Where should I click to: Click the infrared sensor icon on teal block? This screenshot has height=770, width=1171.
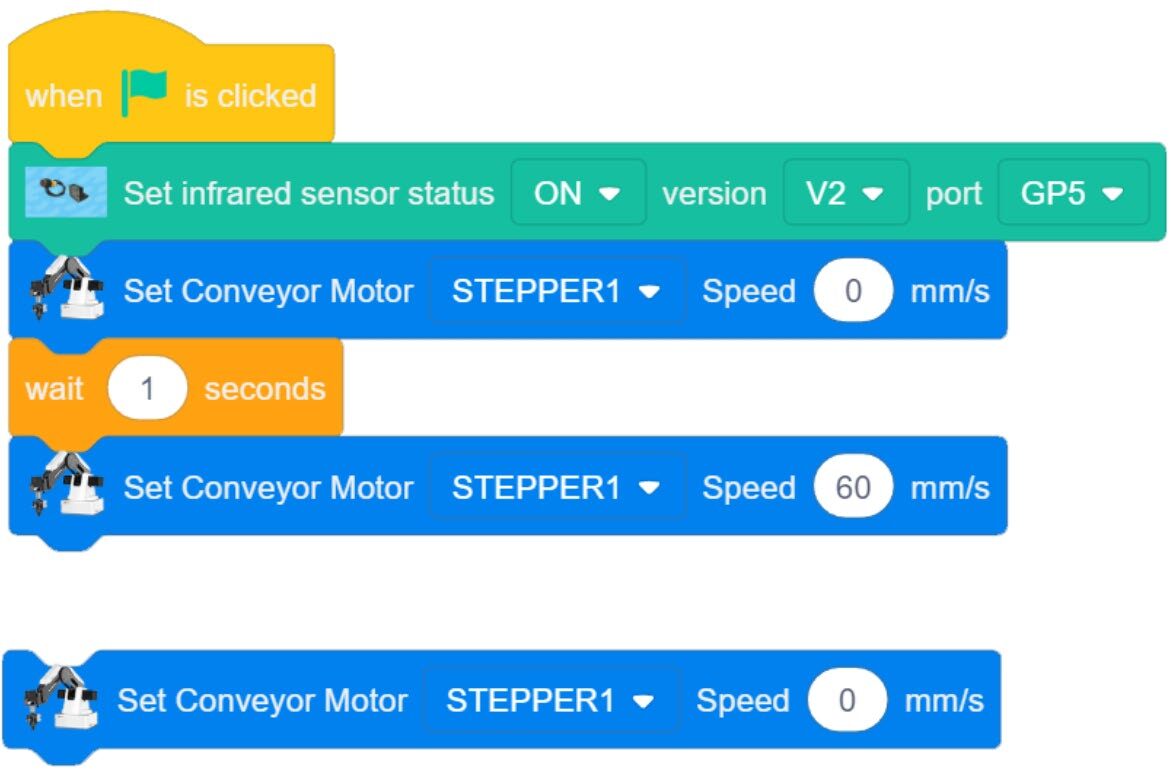click(66, 192)
